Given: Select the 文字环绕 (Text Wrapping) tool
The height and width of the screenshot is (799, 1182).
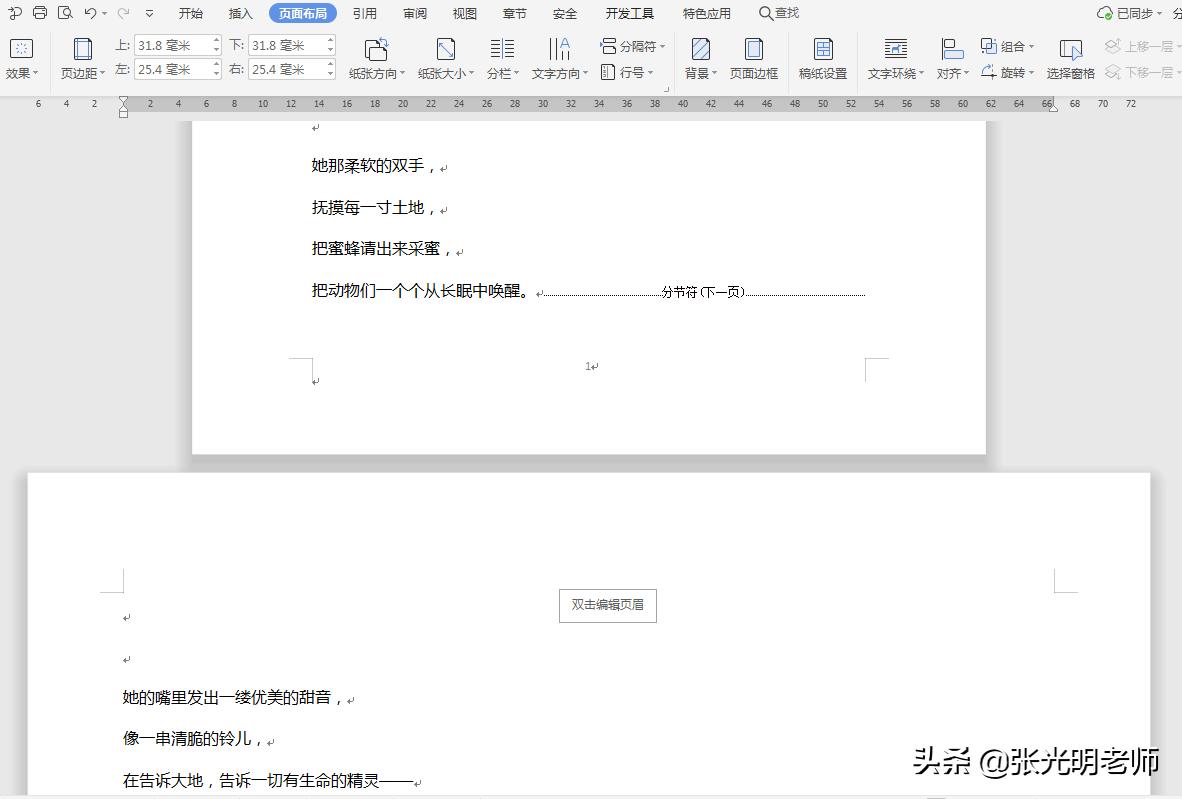Looking at the screenshot, I should click(x=893, y=57).
